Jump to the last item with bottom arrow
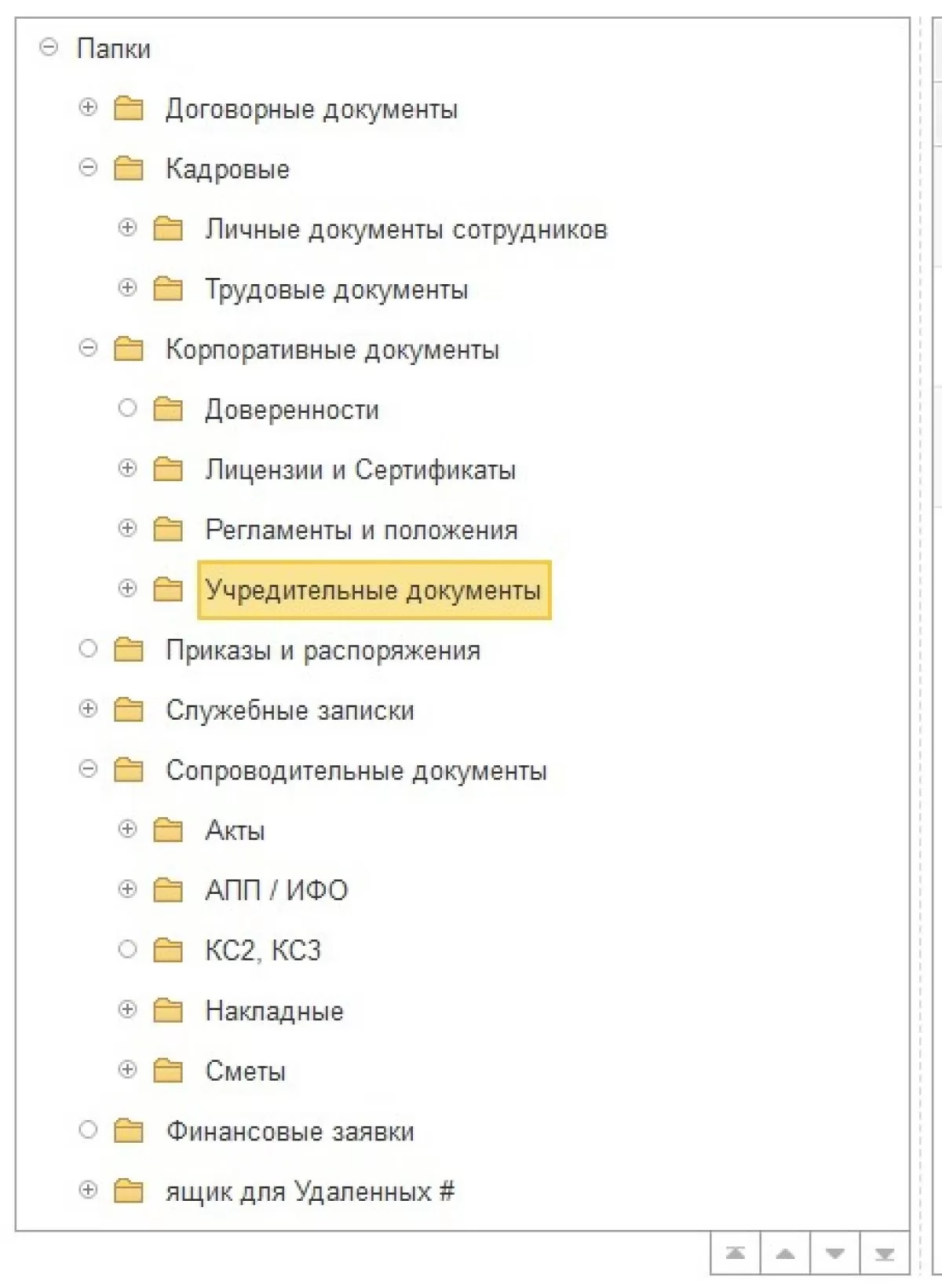The image size is (942, 1288). click(x=885, y=1253)
